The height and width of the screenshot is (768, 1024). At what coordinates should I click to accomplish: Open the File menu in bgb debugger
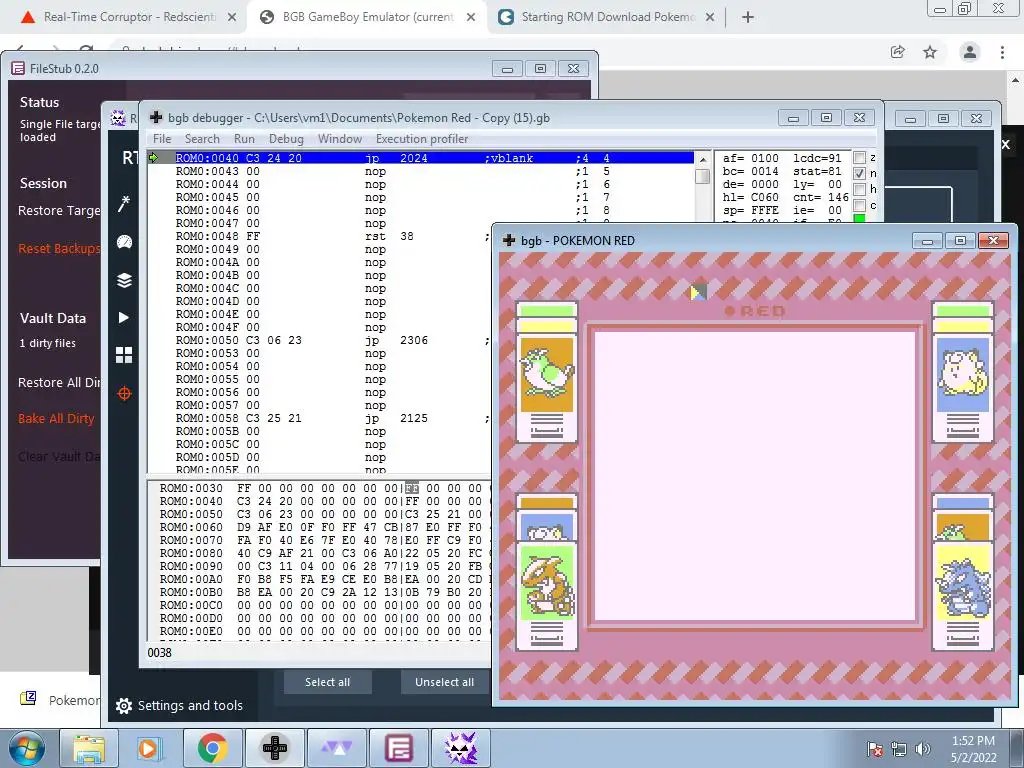(x=162, y=138)
